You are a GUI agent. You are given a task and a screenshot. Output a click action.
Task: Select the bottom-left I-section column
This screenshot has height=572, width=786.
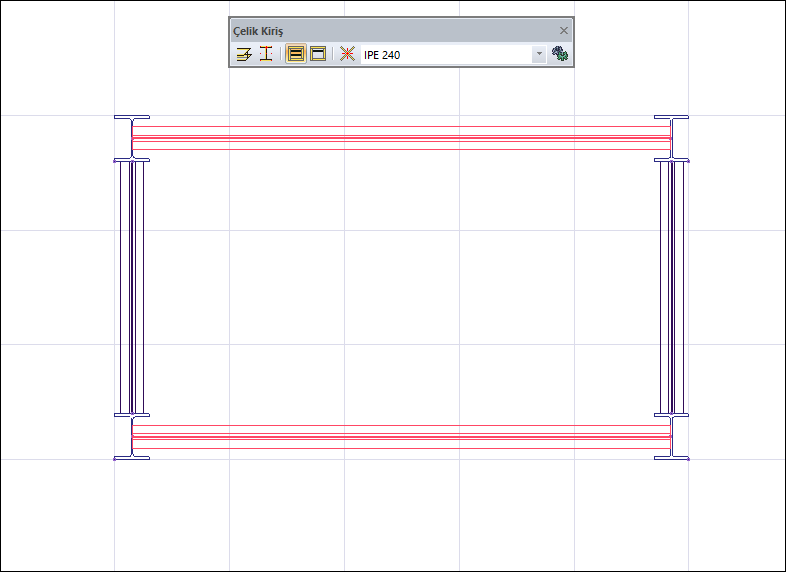pos(132,437)
